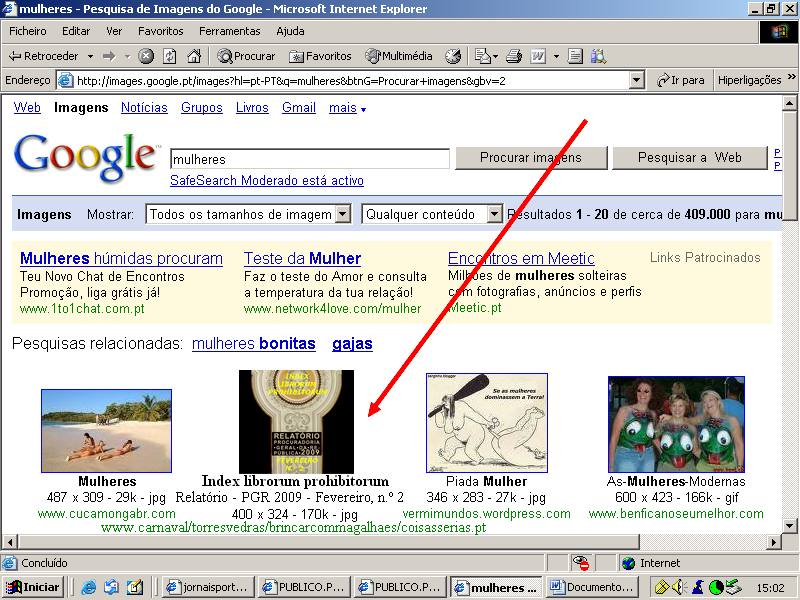Click the mail icon in the toolbar

482,56
